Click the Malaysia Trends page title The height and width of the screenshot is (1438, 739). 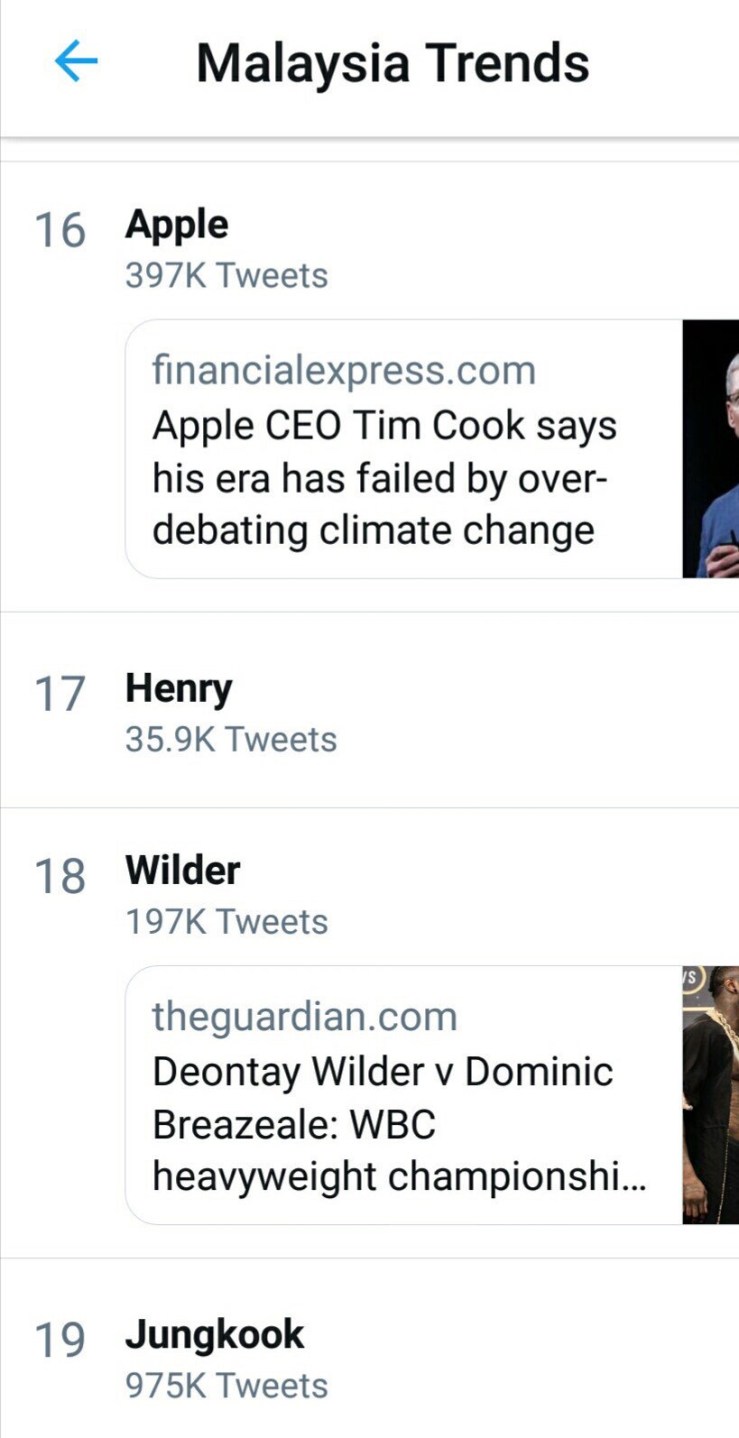coord(392,63)
